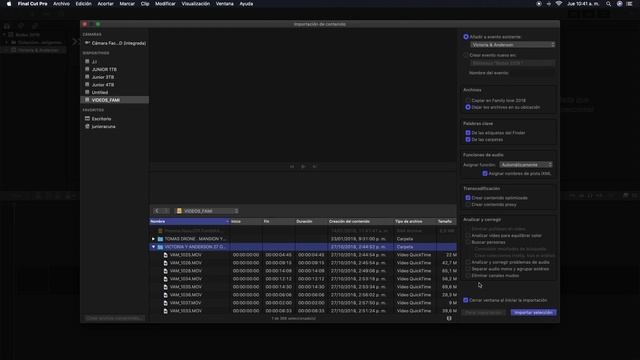Select 'Copiar en Family love 2018' option
The height and width of the screenshot is (360, 640).
pyautogui.click(x=468, y=100)
